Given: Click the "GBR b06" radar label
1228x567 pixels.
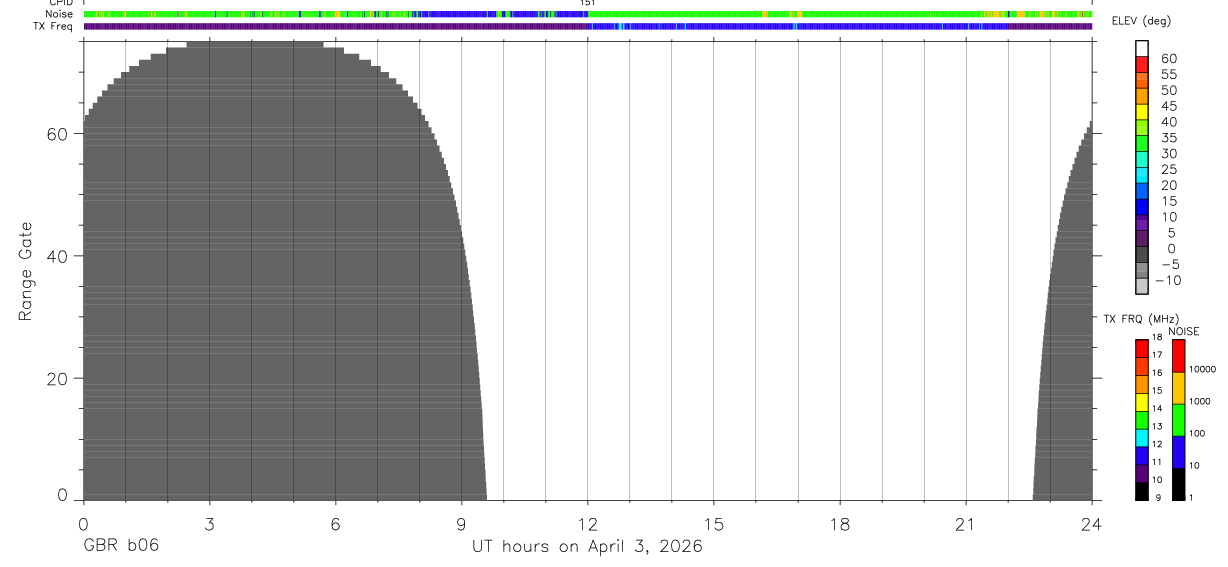Looking at the screenshot, I should tap(120, 547).
